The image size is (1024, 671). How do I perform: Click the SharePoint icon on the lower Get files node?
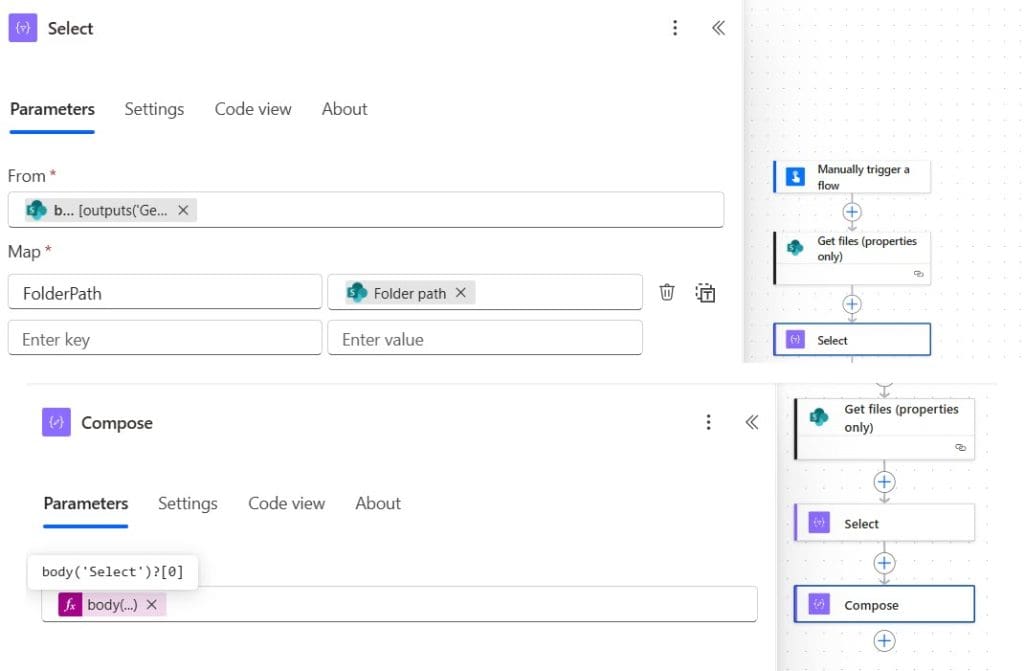[819, 416]
